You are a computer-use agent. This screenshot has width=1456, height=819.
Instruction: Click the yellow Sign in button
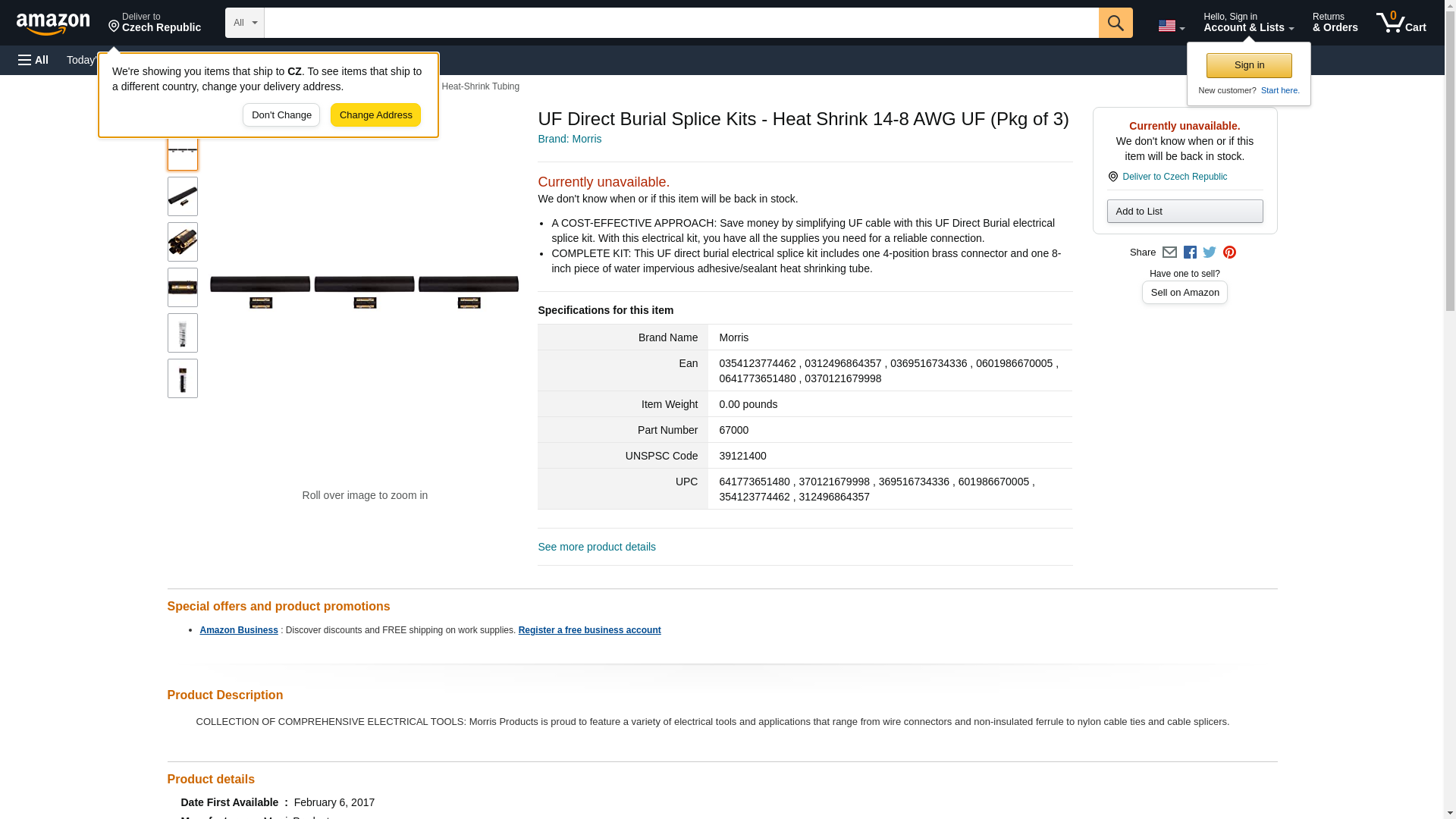click(x=1249, y=65)
